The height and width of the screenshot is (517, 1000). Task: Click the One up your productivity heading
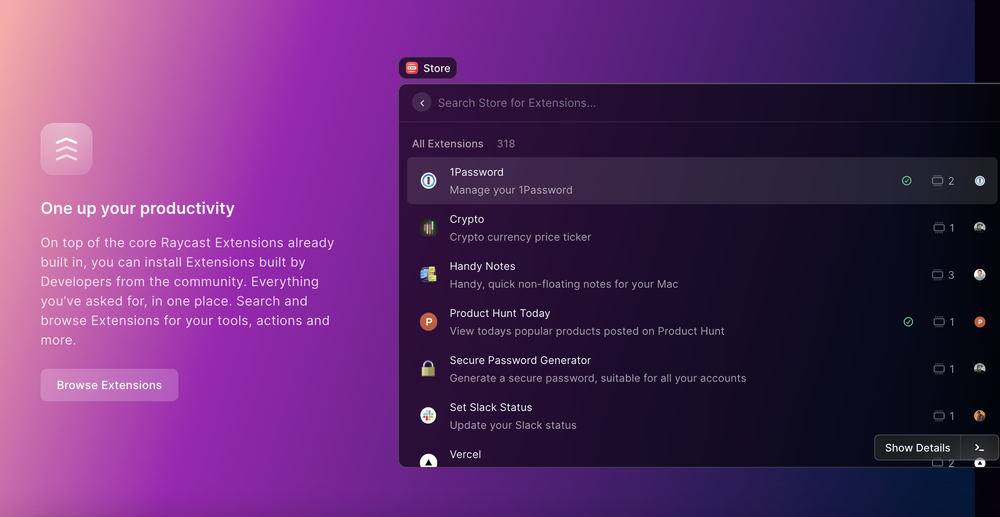pos(138,208)
